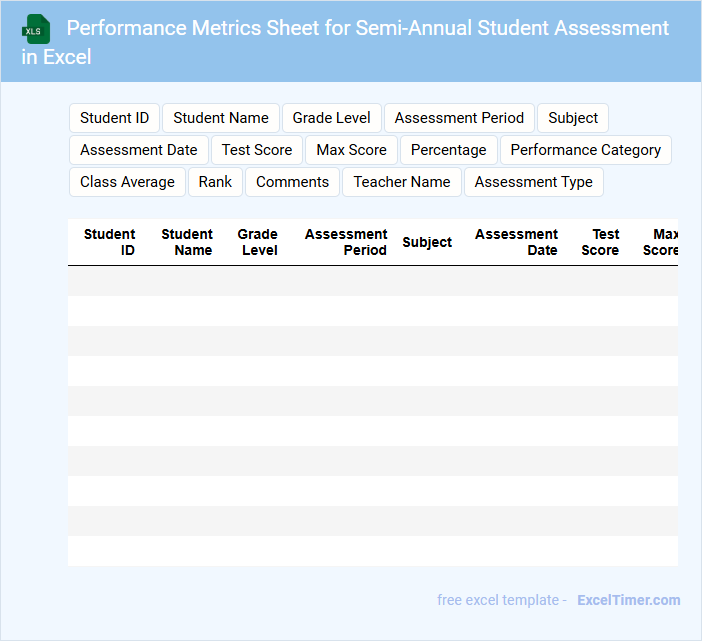The image size is (702, 641).
Task: Pick the Max Score tag
Action: 351,150
